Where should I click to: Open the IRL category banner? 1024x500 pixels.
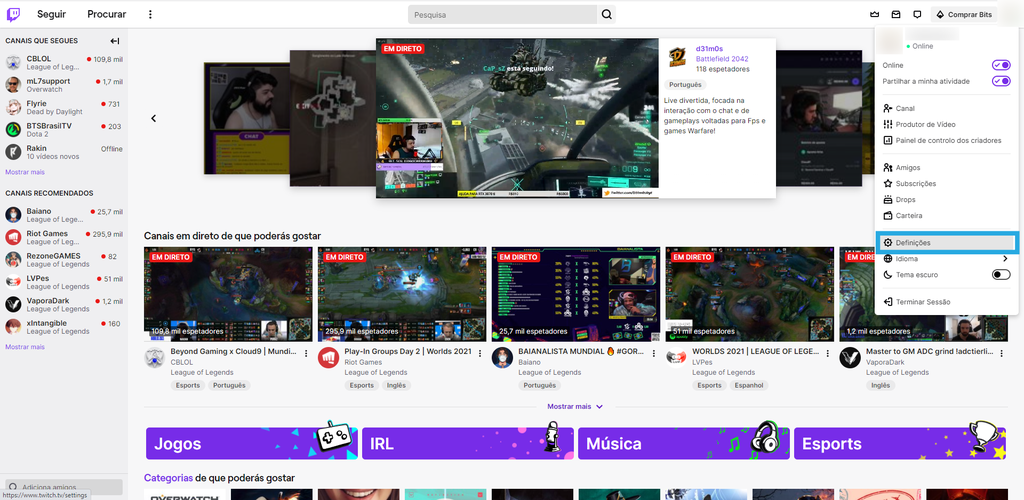(x=468, y=443)
